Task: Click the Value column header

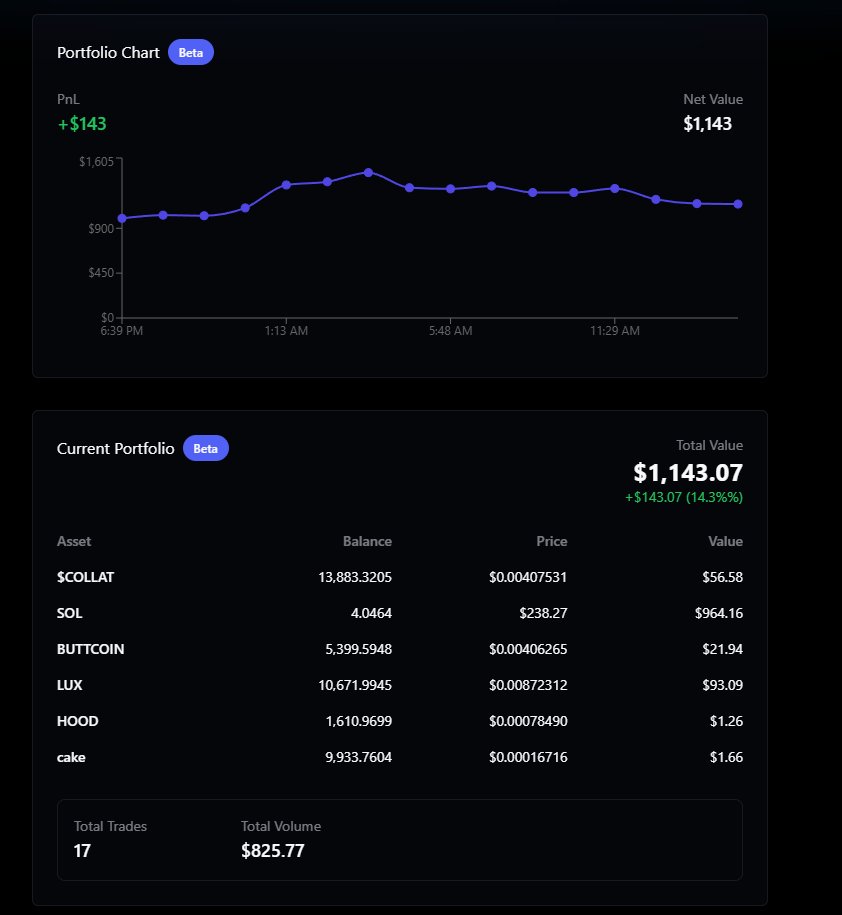Action: click(x=725, y=541)
